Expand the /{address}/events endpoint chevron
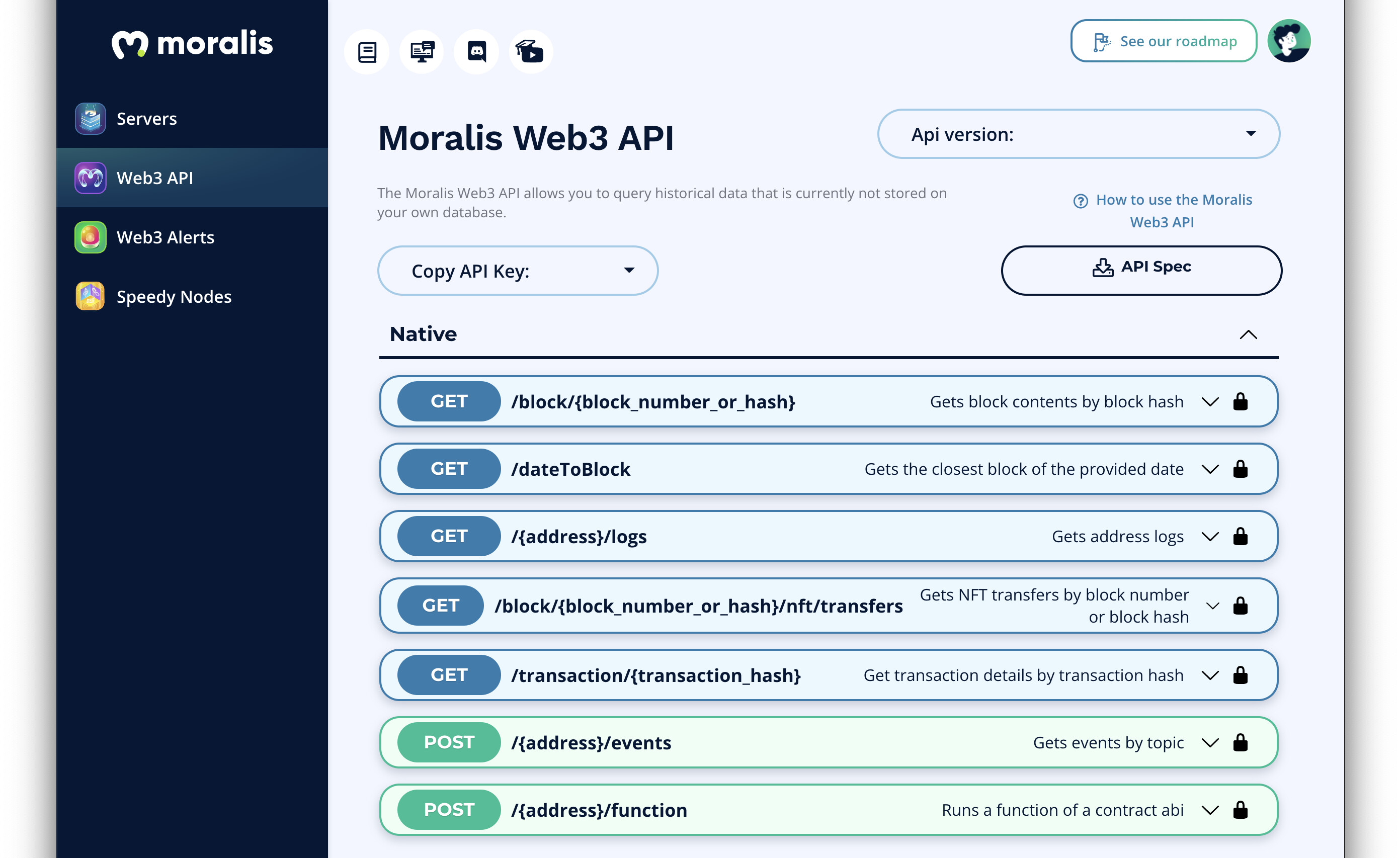 pyautogui.click(x=1210, y=743)
